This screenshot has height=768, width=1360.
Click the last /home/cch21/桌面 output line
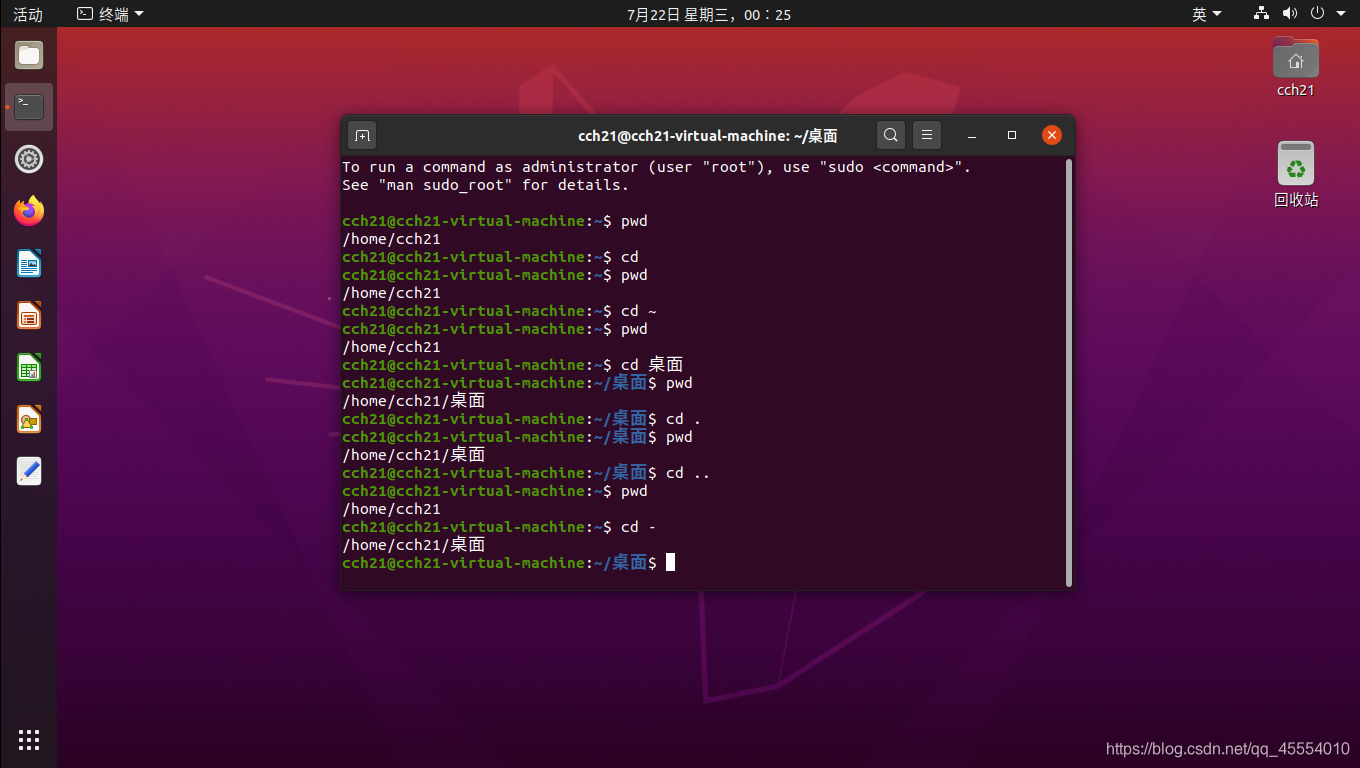point(414,545)
